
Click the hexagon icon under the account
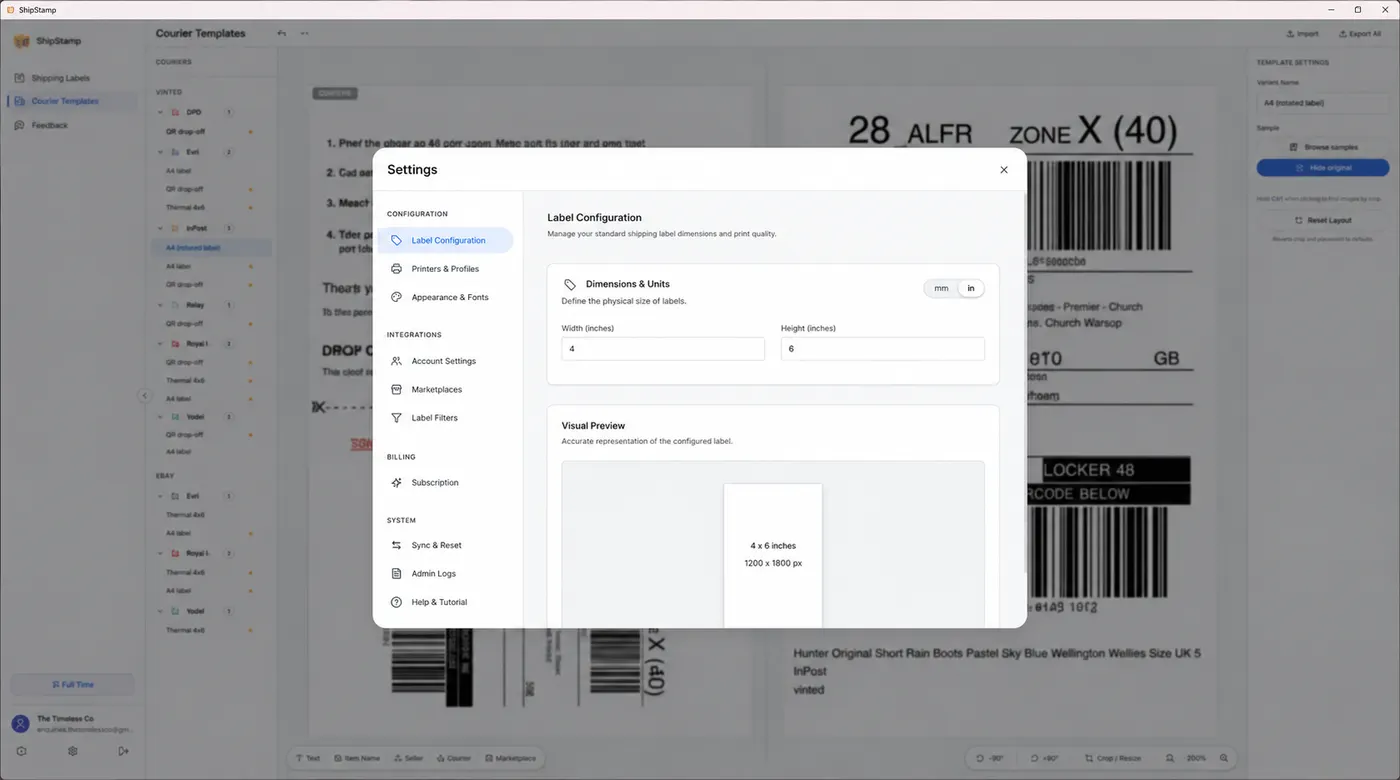(x=21, y=751)
